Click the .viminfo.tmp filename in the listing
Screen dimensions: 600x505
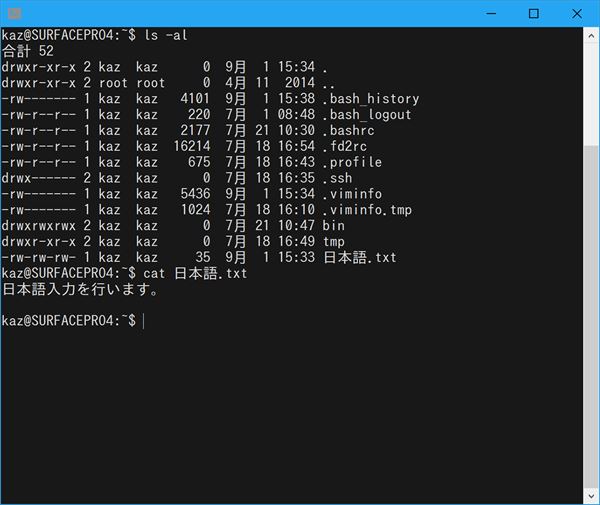pyautogui.click(x=366, y=210)
